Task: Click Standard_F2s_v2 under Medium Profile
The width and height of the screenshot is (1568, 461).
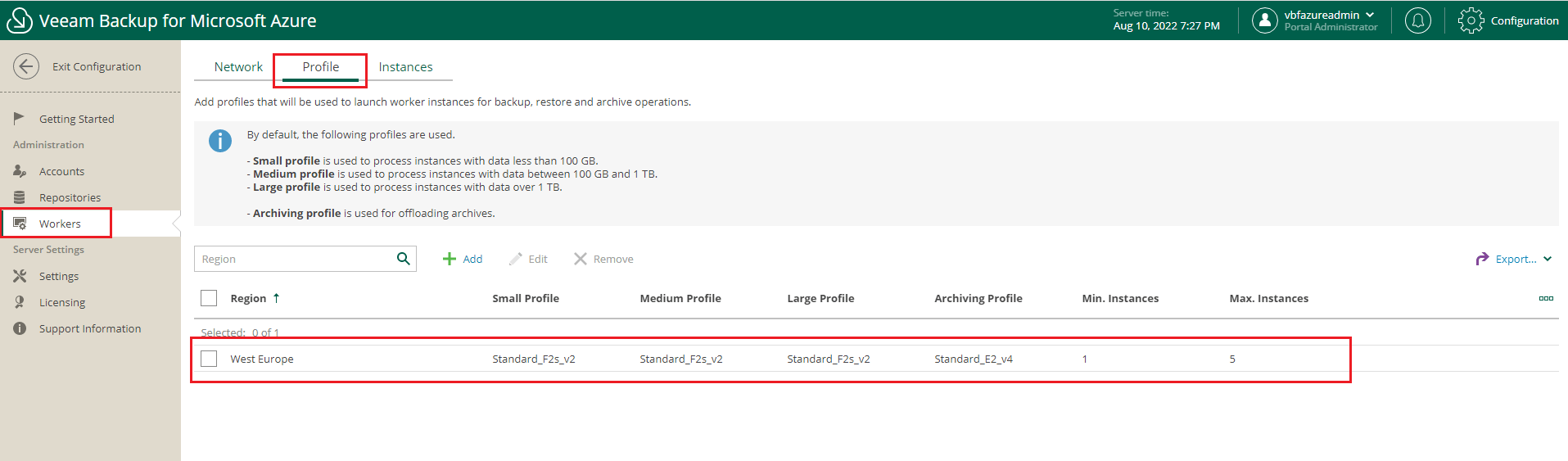Action: pyautogui.click(x=681, y=359)
